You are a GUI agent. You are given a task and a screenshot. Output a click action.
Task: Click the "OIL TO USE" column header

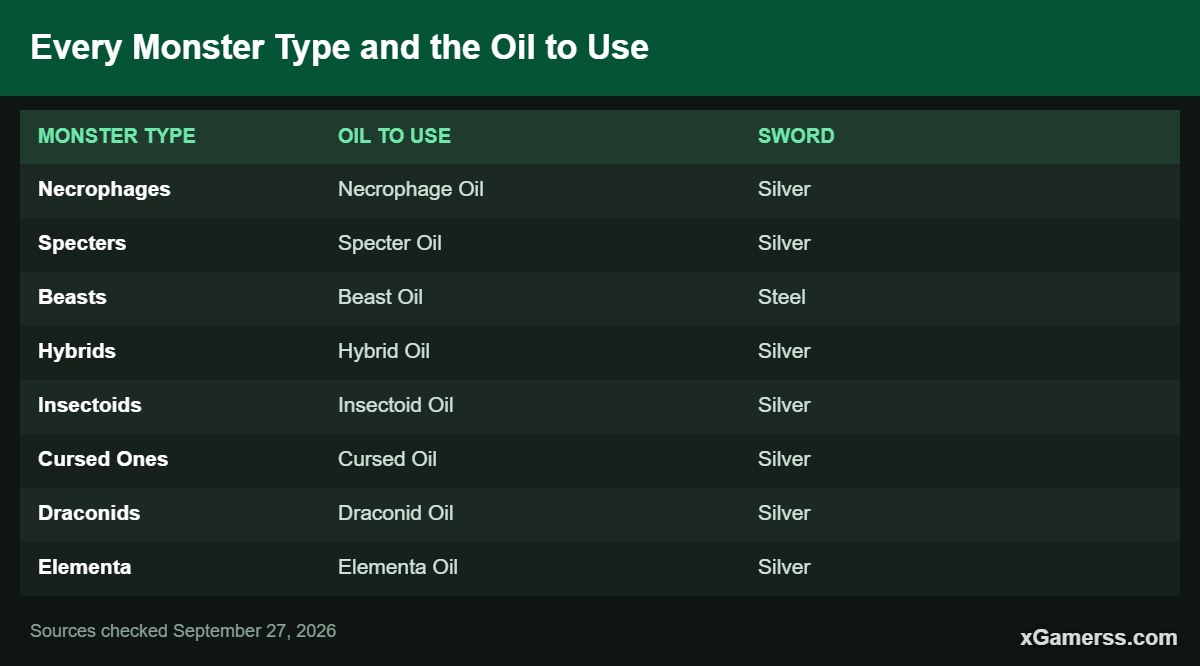point(394,136)
